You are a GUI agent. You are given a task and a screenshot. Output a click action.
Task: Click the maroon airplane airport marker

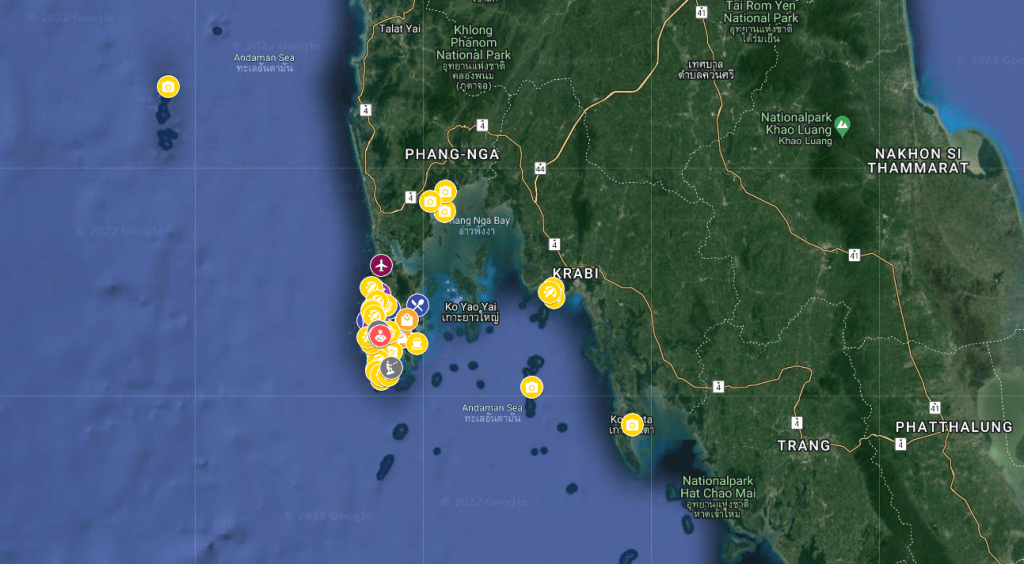(381, 265)
